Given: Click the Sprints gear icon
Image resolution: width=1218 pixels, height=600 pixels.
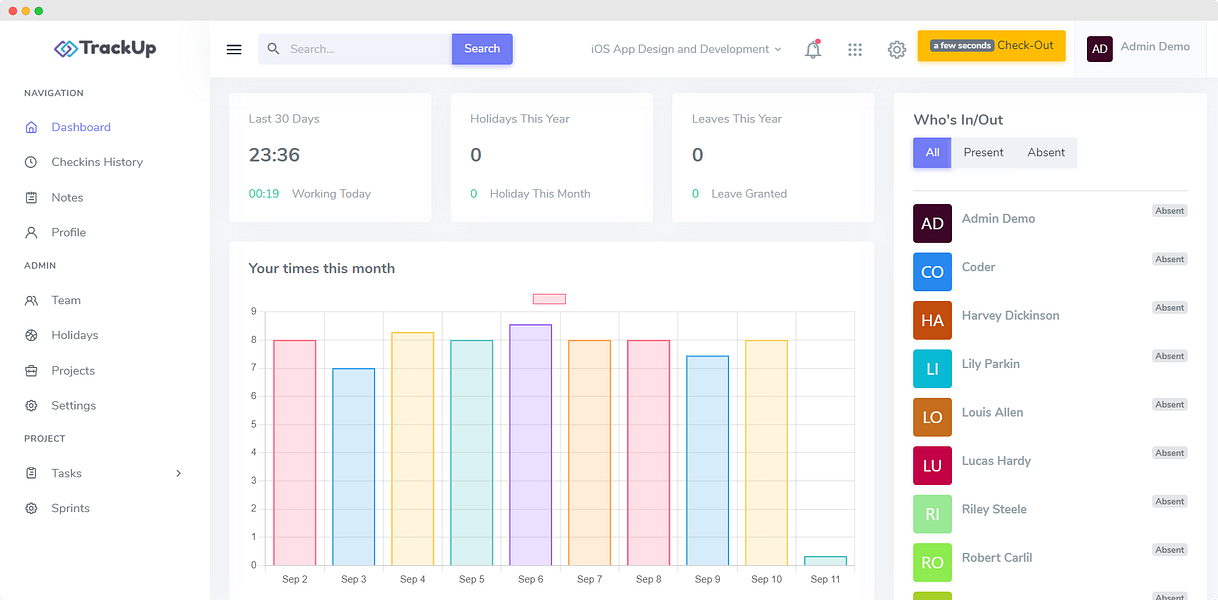Looking at the screenshot, I should 31,508.
